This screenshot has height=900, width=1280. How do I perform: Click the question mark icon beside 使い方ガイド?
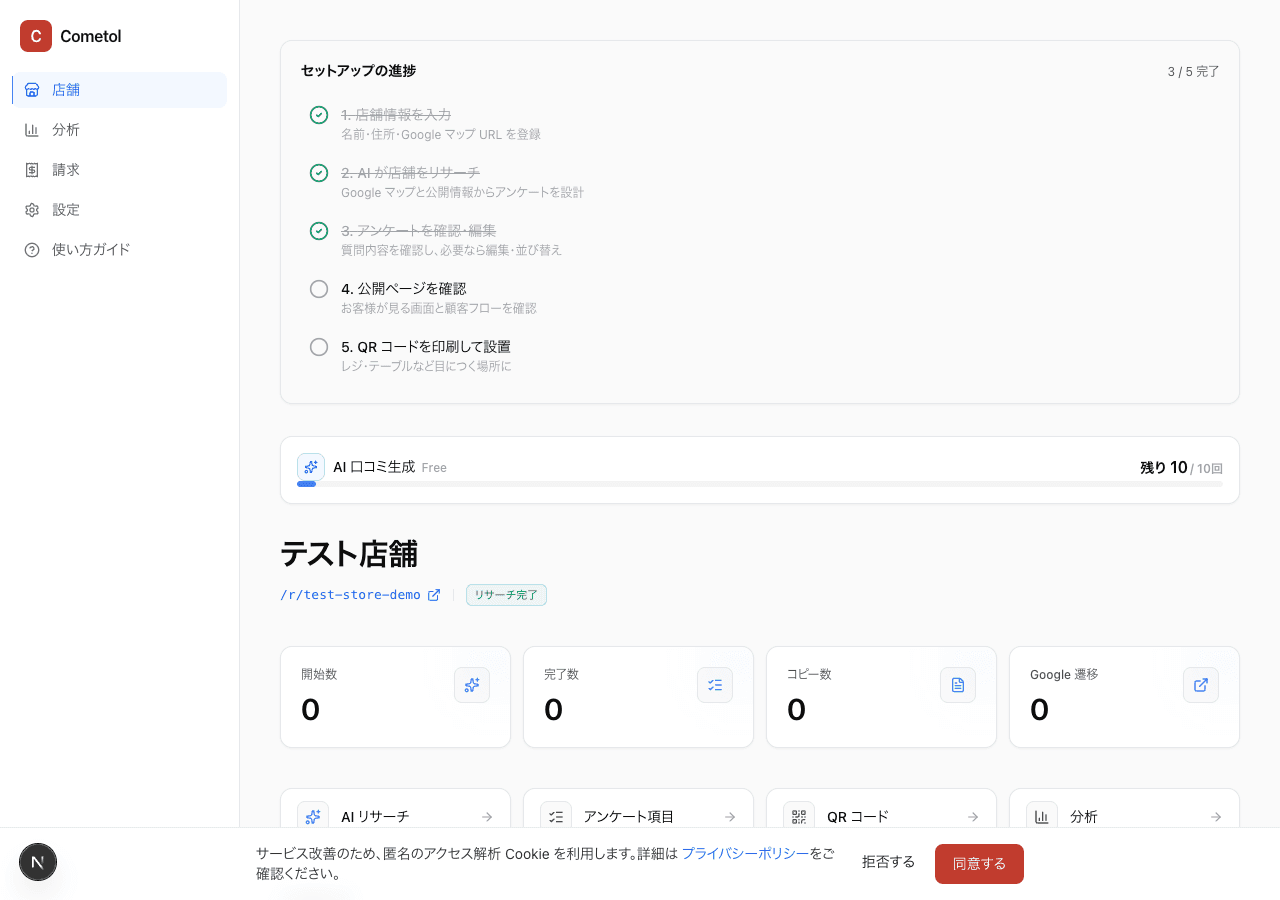click(32, 250)
